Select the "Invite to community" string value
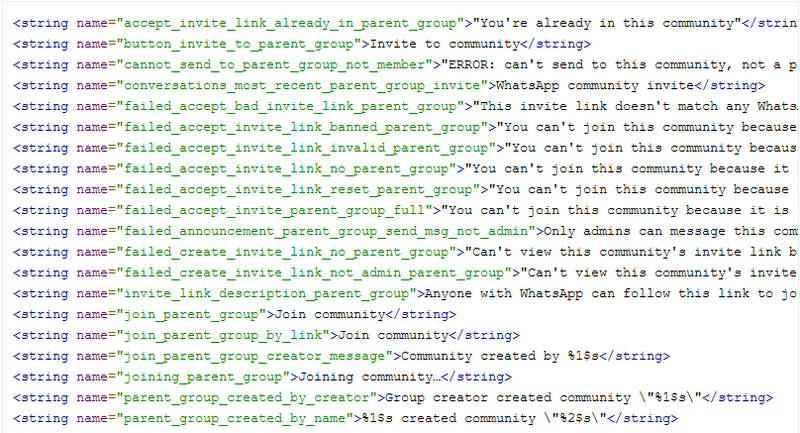This screenshot has width=800, height=433. (444, 44)
